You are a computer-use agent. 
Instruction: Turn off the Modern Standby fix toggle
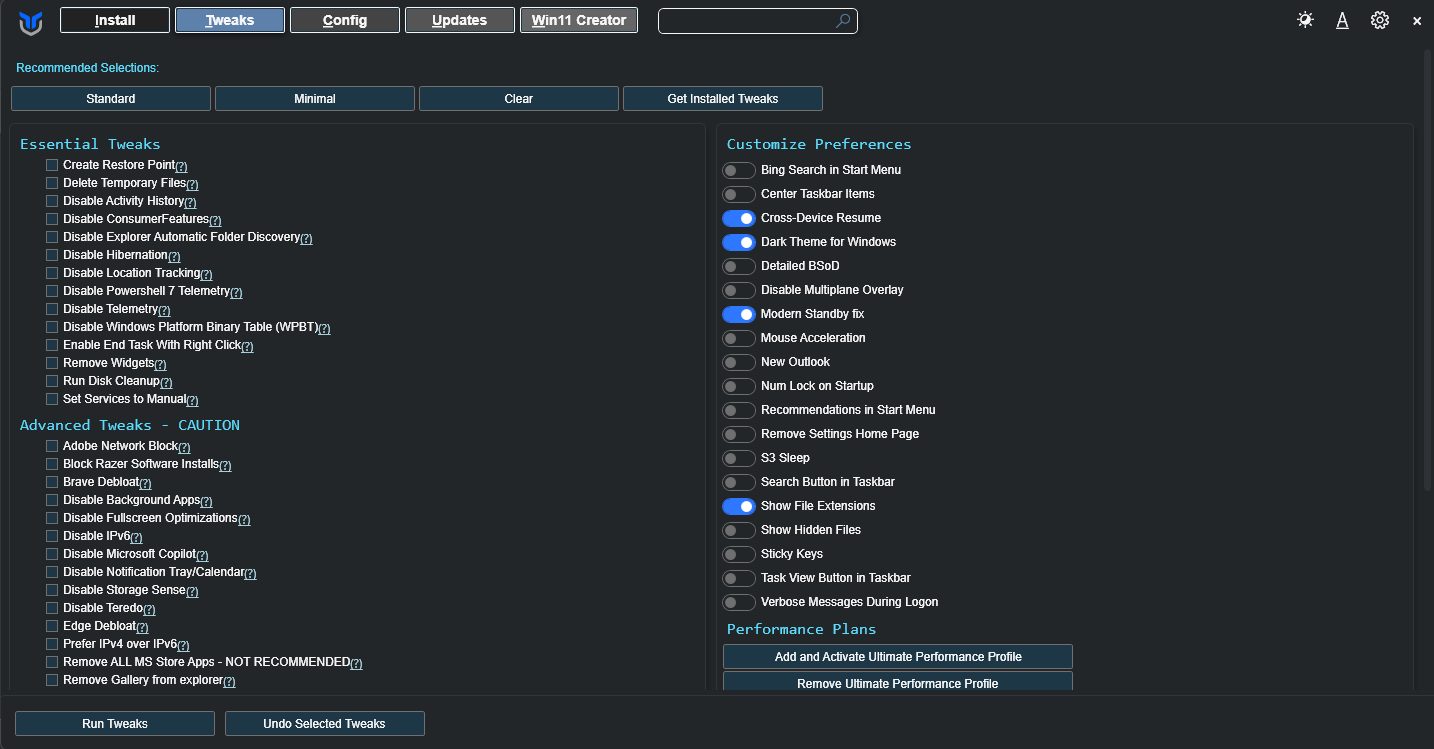point(739,314)
